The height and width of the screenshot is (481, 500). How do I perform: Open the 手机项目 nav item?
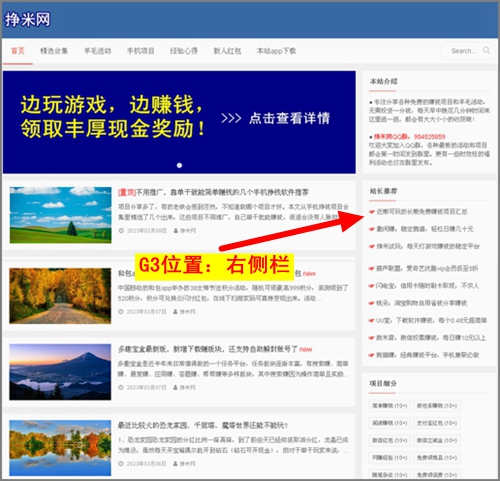tap(141, 51)
